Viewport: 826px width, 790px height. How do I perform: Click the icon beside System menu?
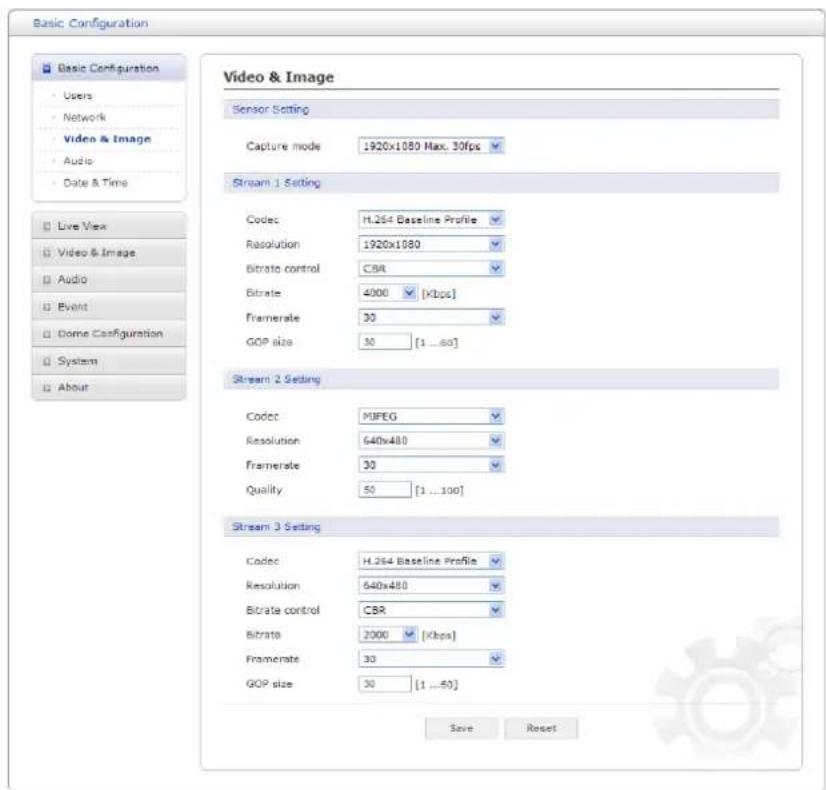tap(47, 361)
